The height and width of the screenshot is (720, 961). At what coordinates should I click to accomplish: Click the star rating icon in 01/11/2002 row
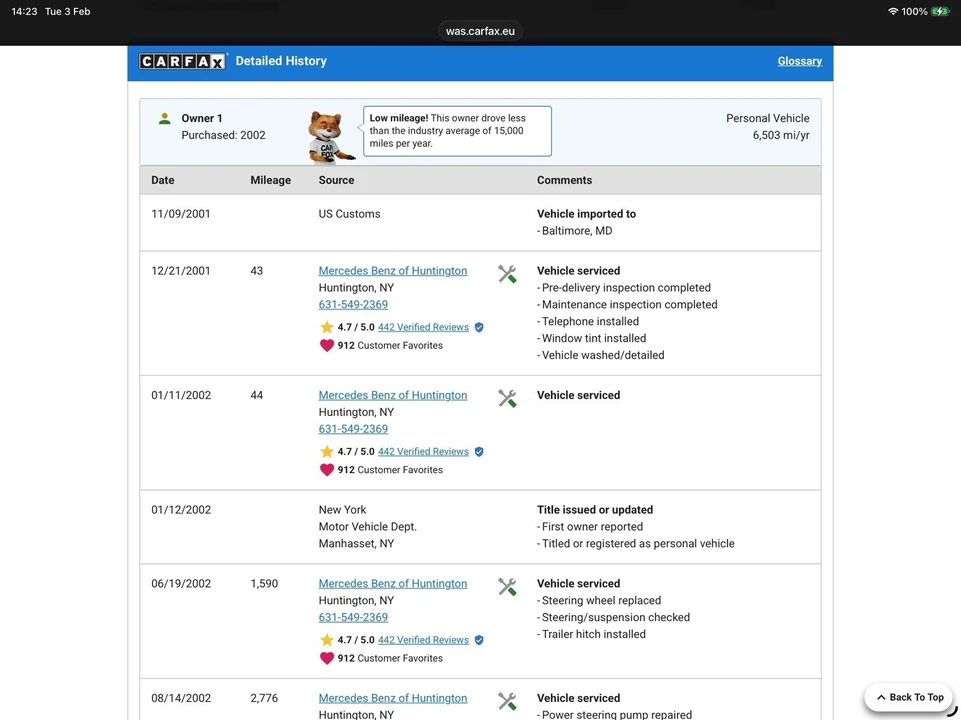click(327, 452)
